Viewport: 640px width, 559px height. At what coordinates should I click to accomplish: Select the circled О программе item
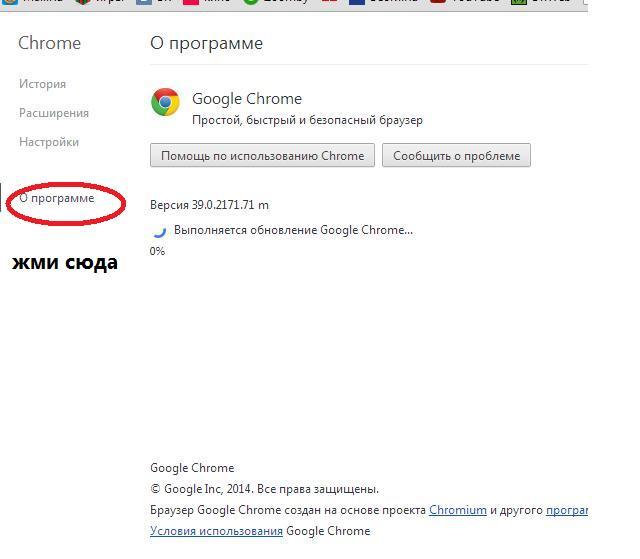[57, 198]
